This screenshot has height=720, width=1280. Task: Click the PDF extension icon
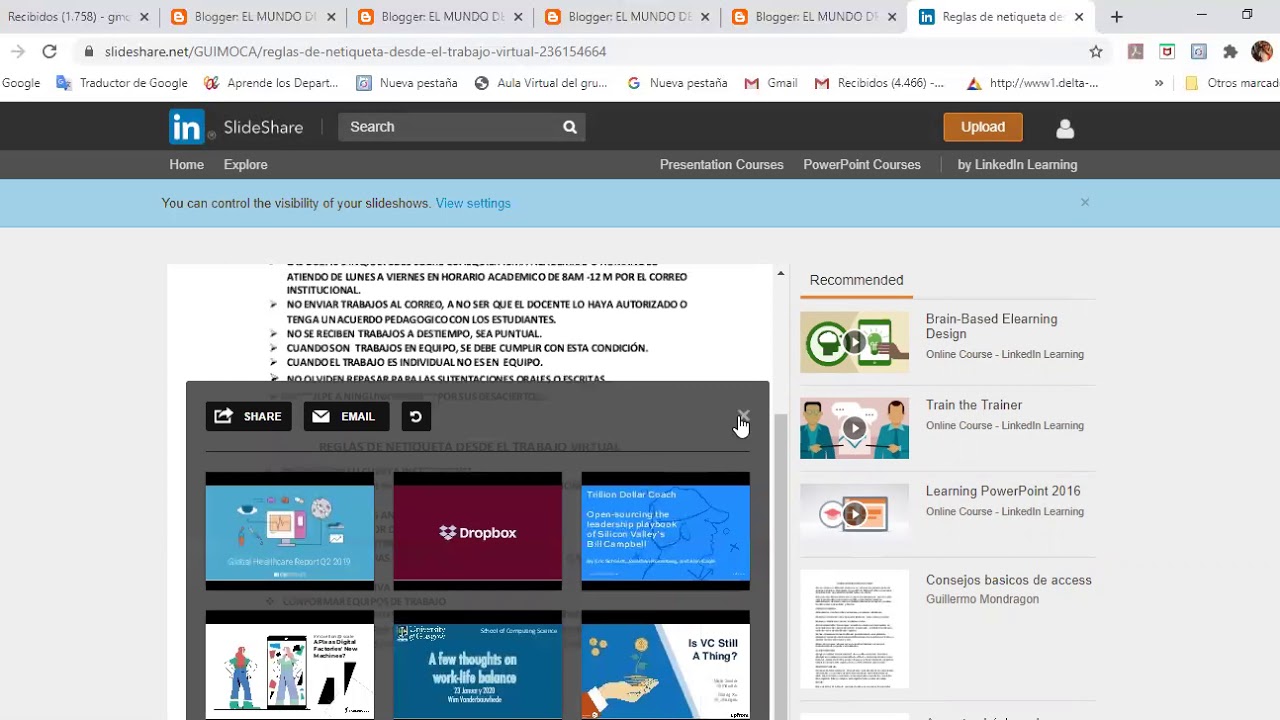[1135, 51]
